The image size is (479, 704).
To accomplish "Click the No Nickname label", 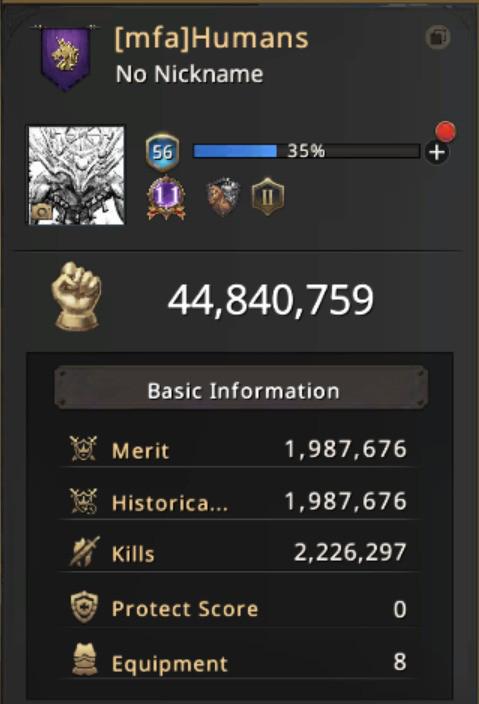I will point(189,74).
